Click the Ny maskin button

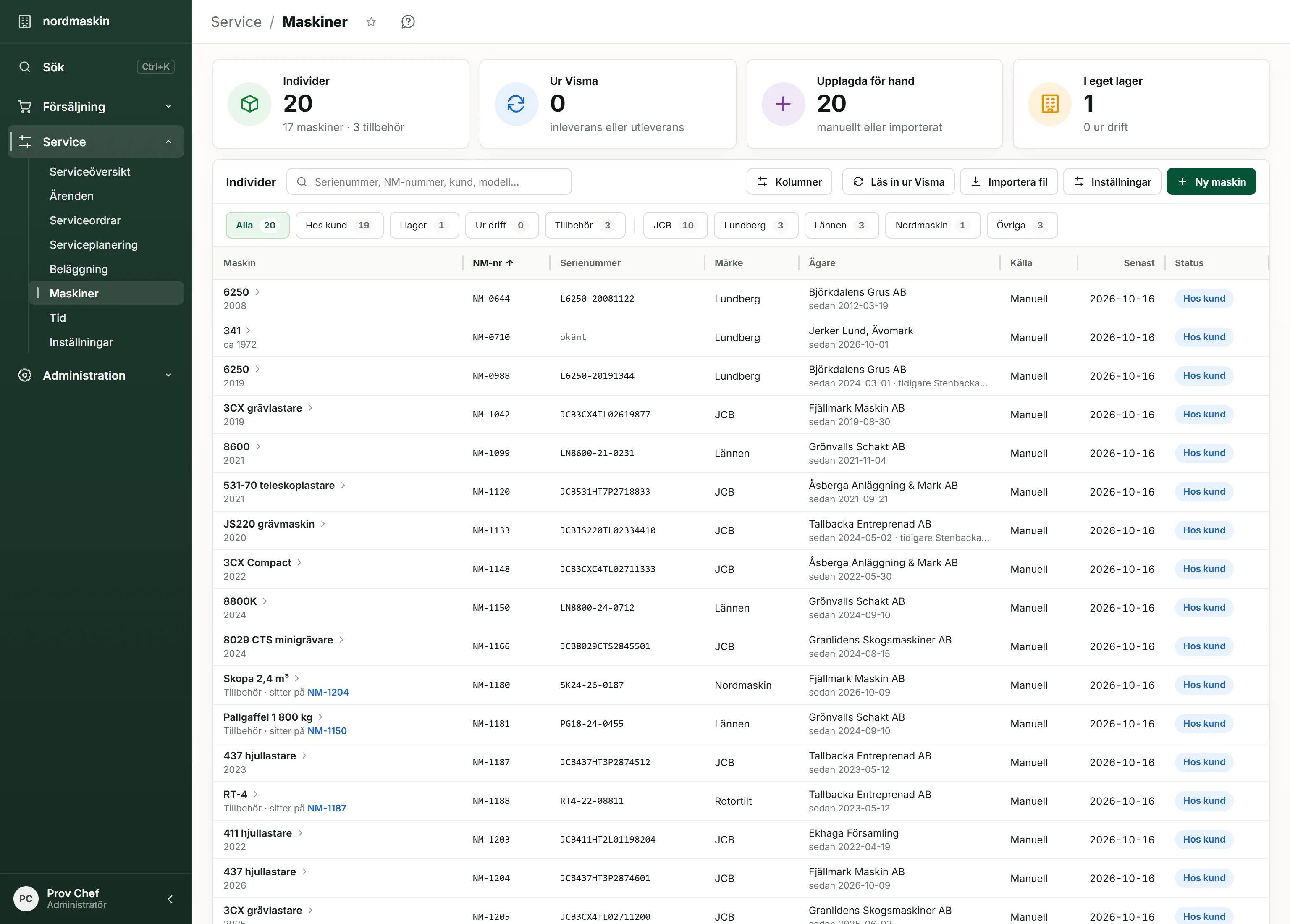[1211, 182]
